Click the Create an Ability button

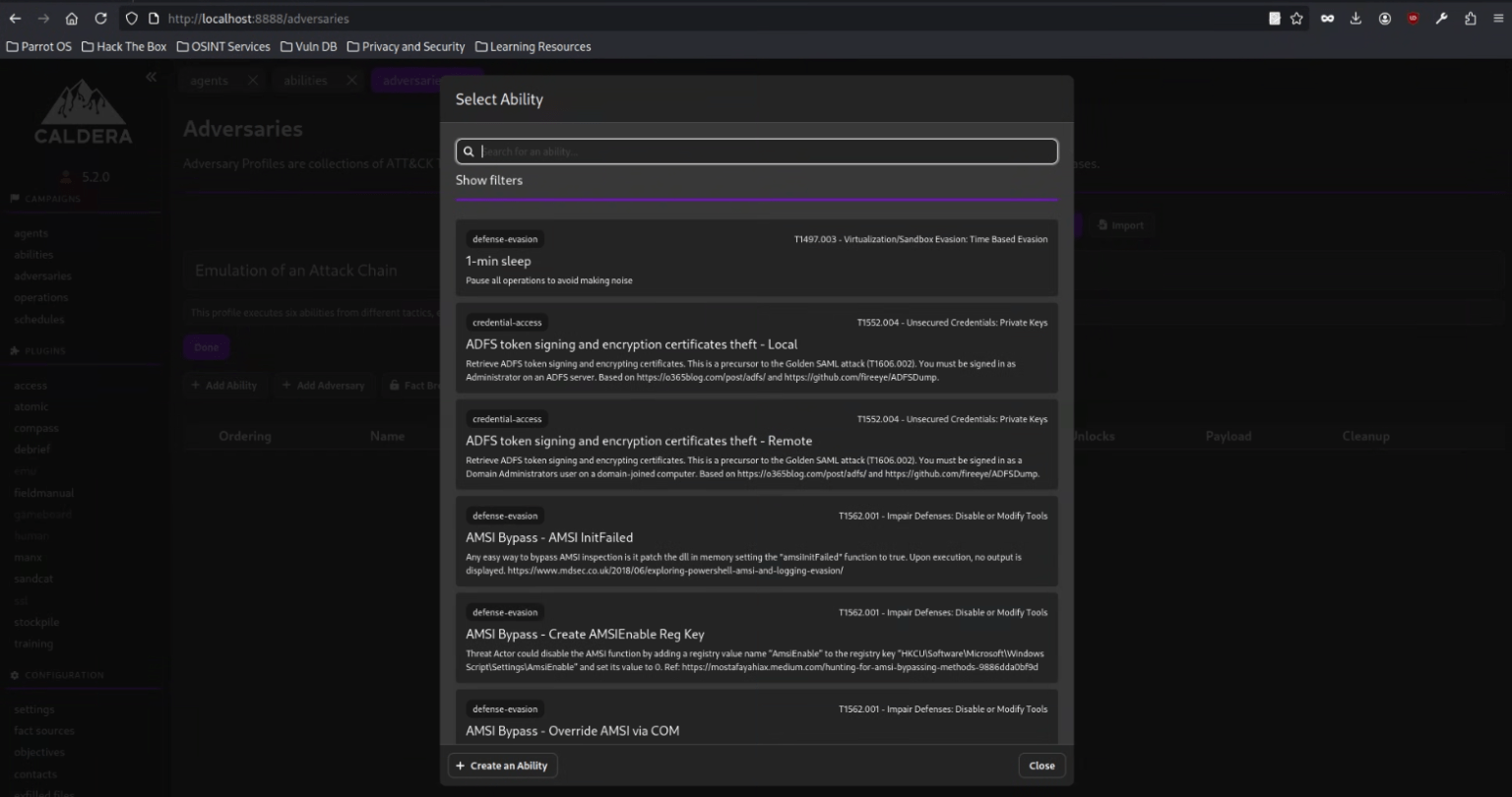pos(502,765)
